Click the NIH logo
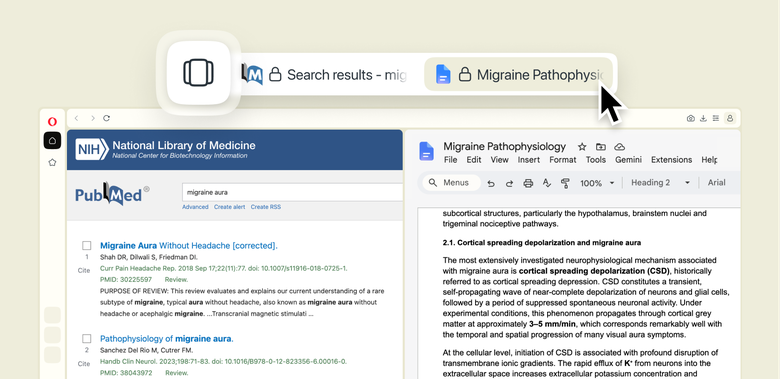780x379 pixels. (92, 149)
